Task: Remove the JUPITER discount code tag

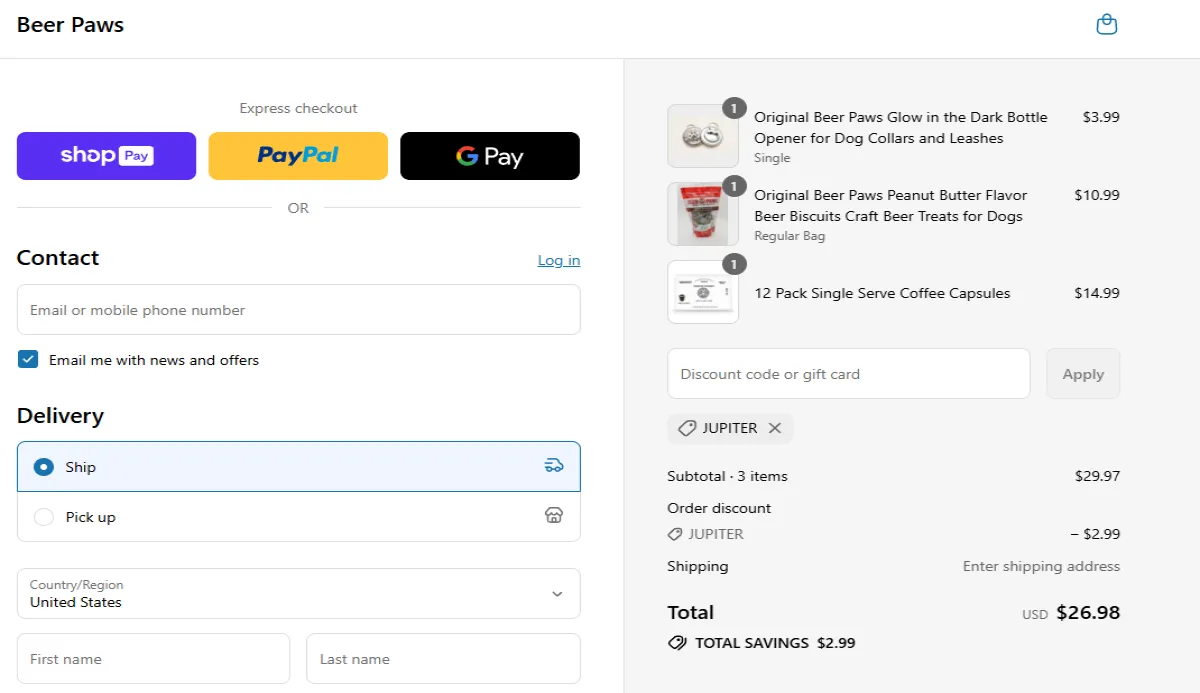Action: [775, 428]
